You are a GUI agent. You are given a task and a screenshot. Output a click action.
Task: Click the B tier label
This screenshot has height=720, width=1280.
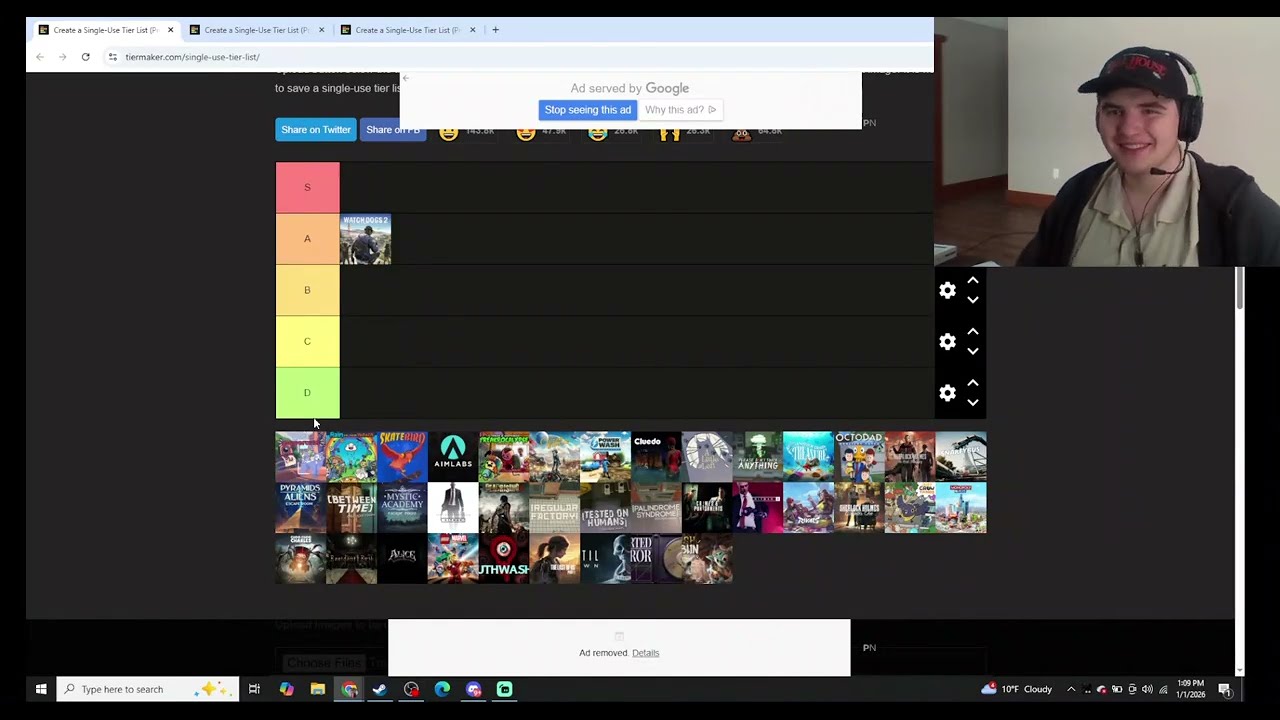pos(307,290)
